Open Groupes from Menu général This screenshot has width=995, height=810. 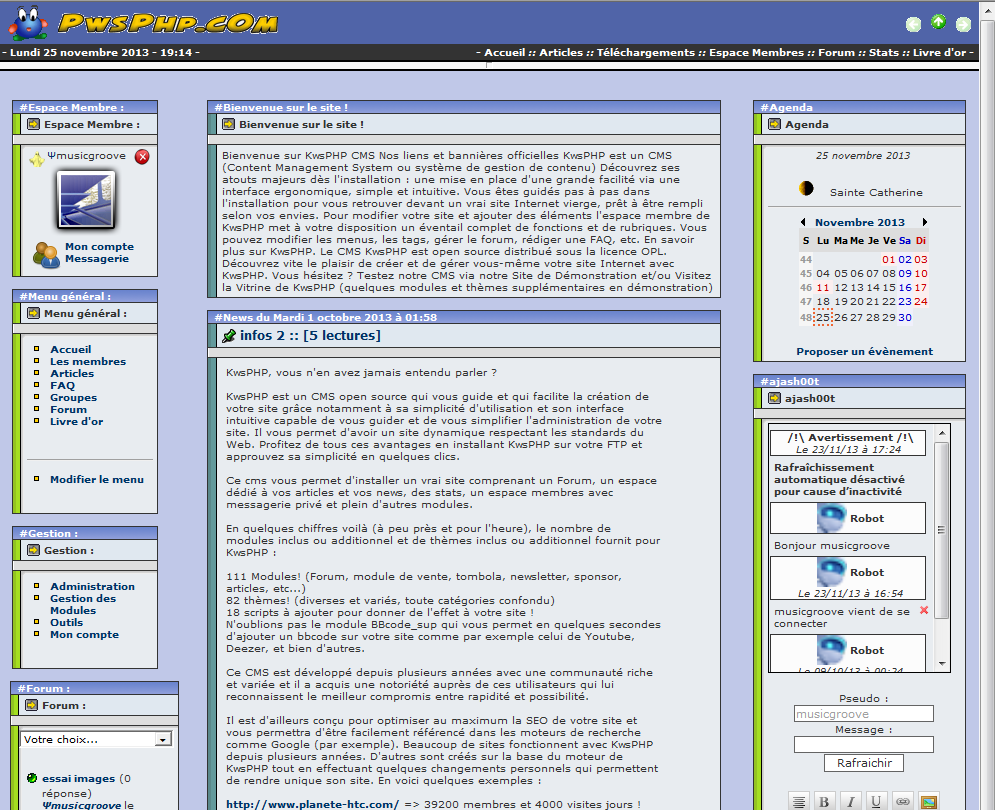pyautogui.click(x=74, y=397)
